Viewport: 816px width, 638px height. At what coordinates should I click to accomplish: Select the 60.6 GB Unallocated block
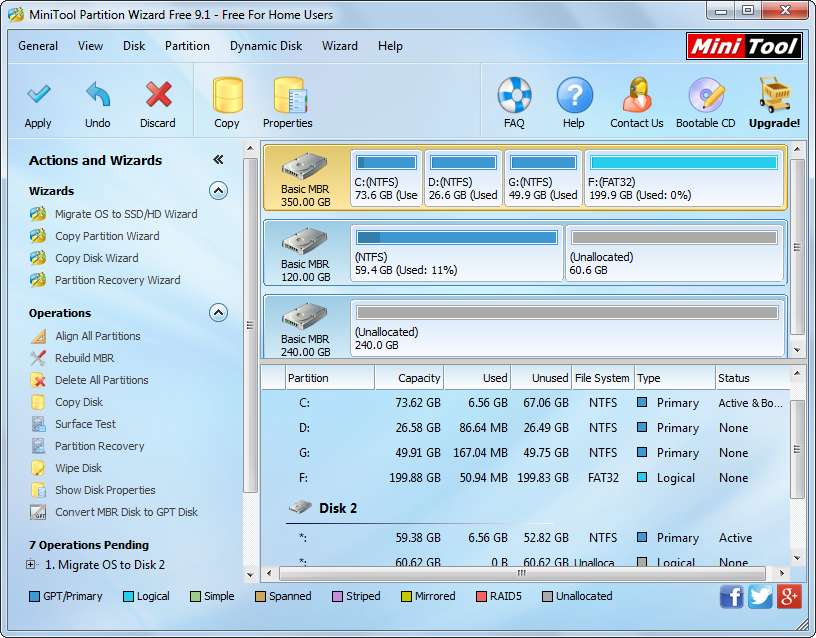tap(674, 253)
